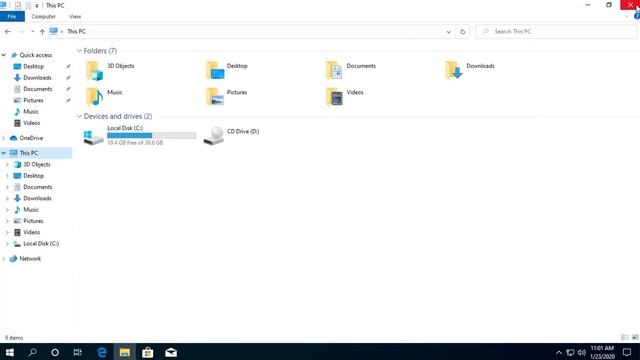Open the Action Center notifications icon
This screenshot has height=360, width=640.
coord(627,352)
